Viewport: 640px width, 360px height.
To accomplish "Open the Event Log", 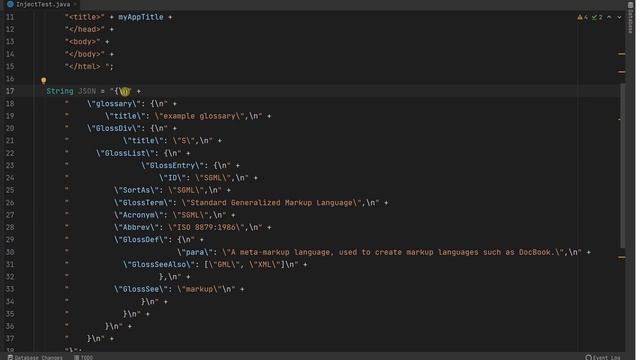I will [x=603, y=358].
